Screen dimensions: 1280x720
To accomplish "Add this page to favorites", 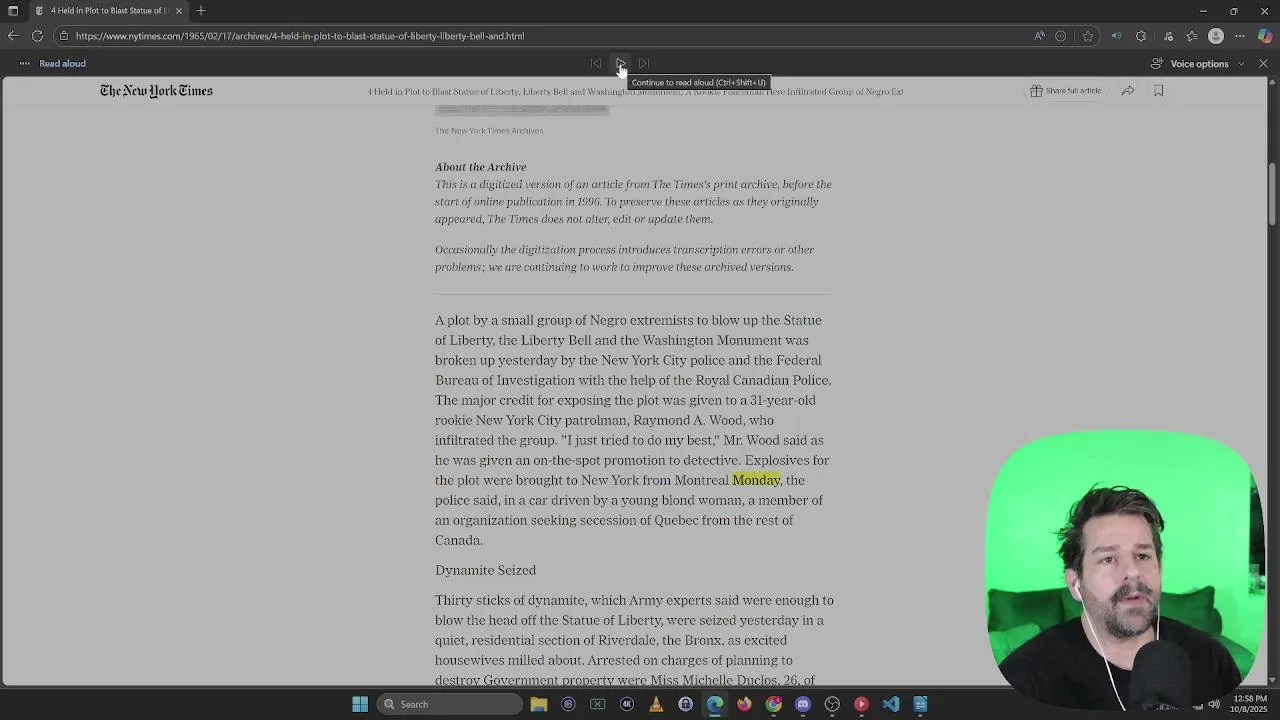I will coord(1088,36).
